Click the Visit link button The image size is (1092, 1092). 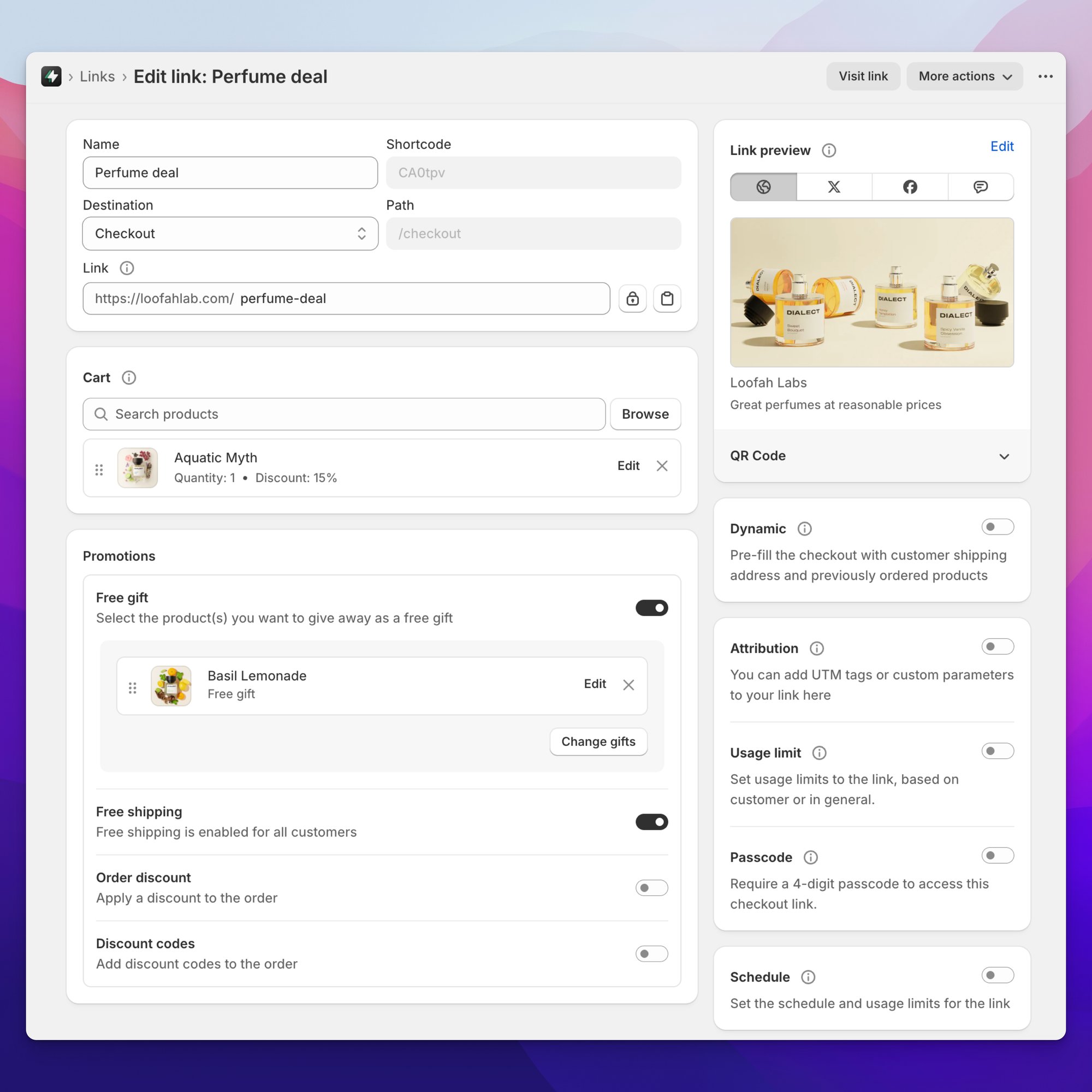click(863, 76)
